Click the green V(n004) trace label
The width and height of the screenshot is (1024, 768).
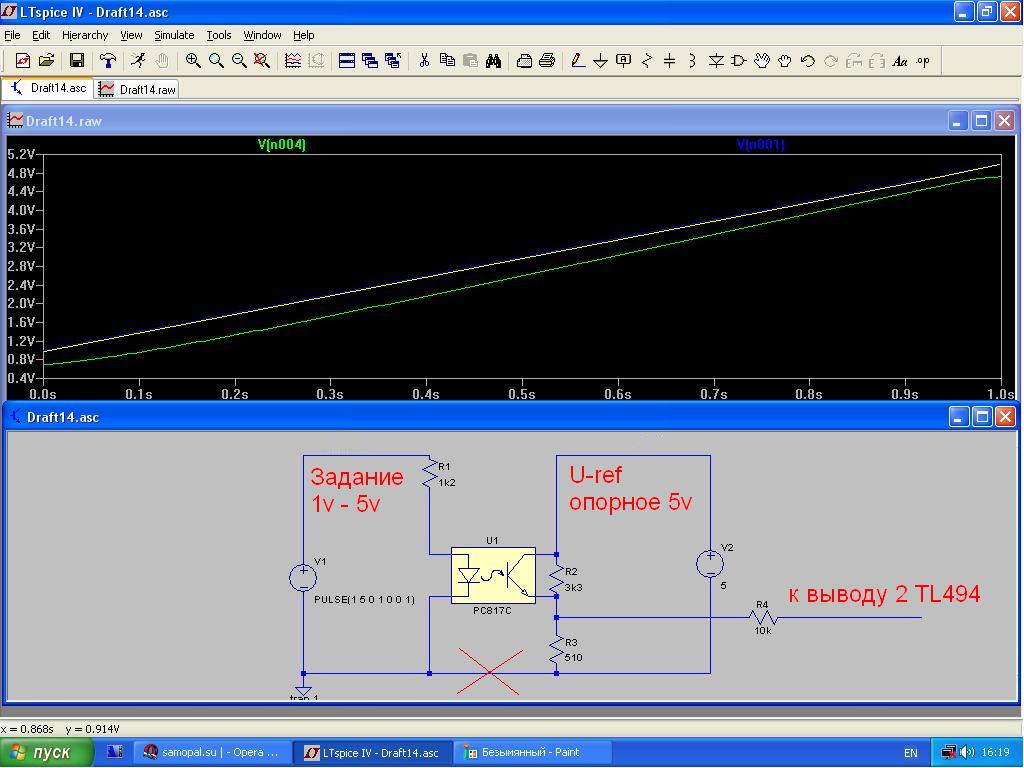click(281, 145)
